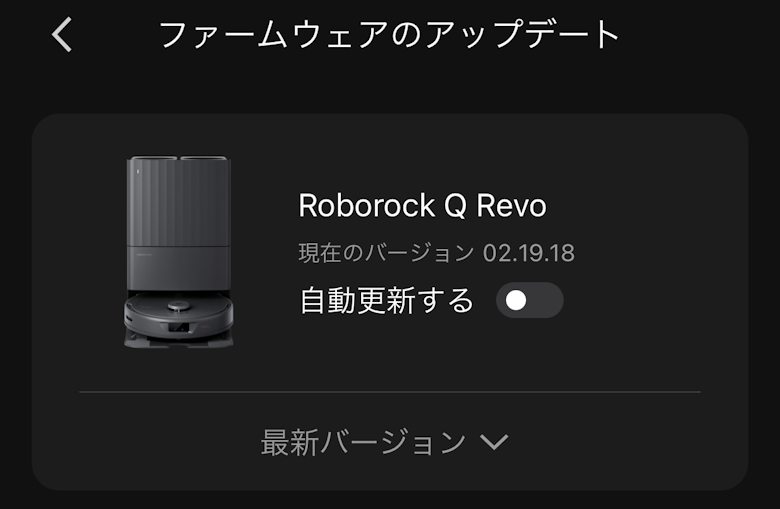Click the 自動更新する label text
This screenshot has height=509, width=780.
pos(387,300)
